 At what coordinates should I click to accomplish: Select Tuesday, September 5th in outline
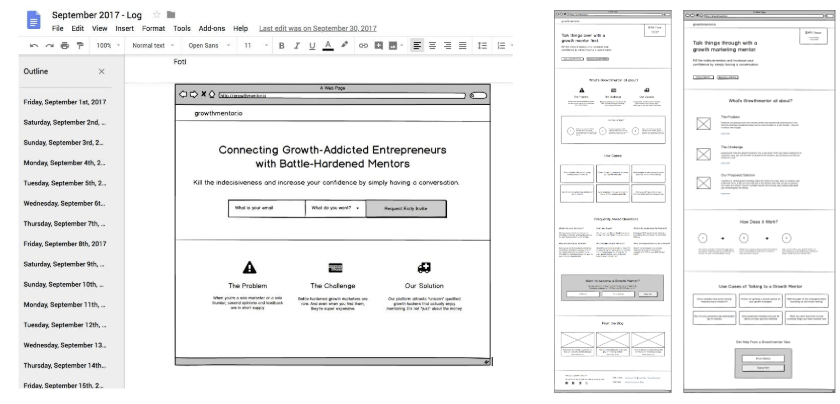[x=65, y=183]
